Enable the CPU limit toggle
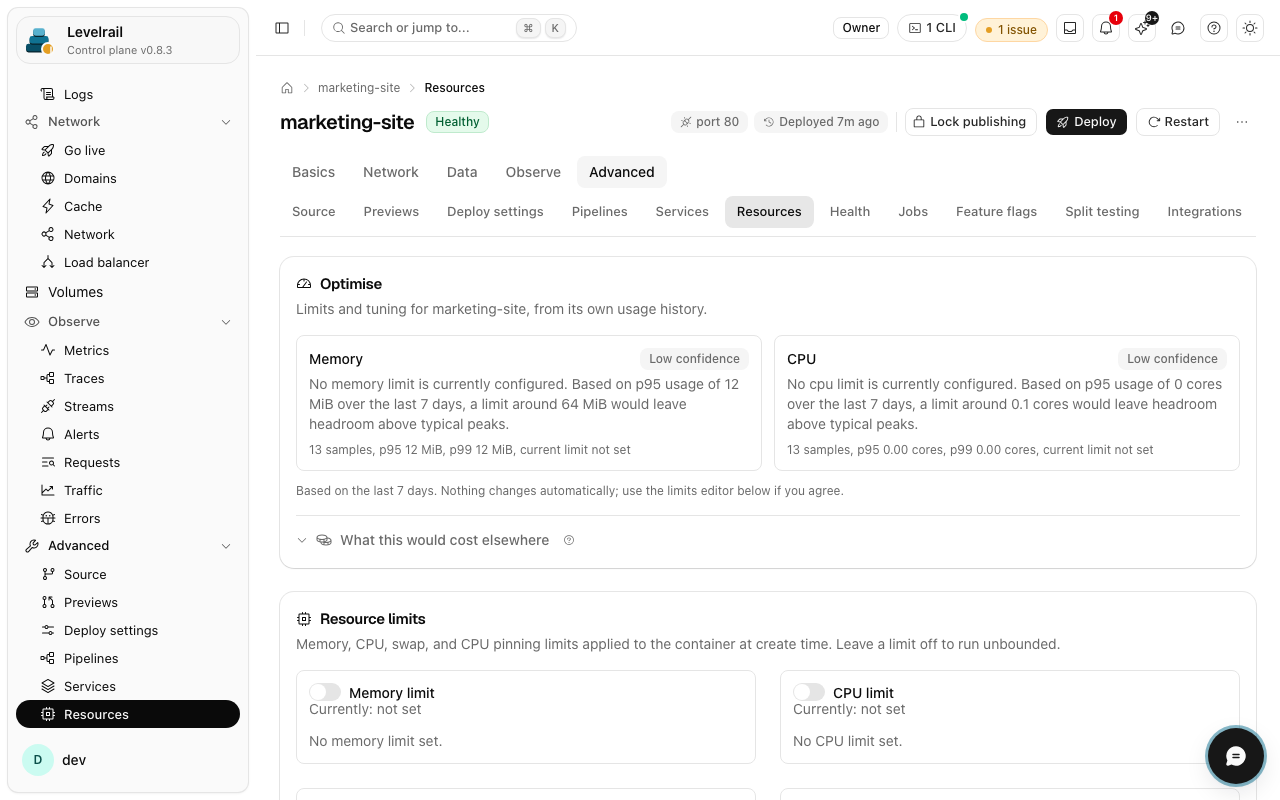The height and width of the screenshot is (800, 1280). (x=809, y=692)
